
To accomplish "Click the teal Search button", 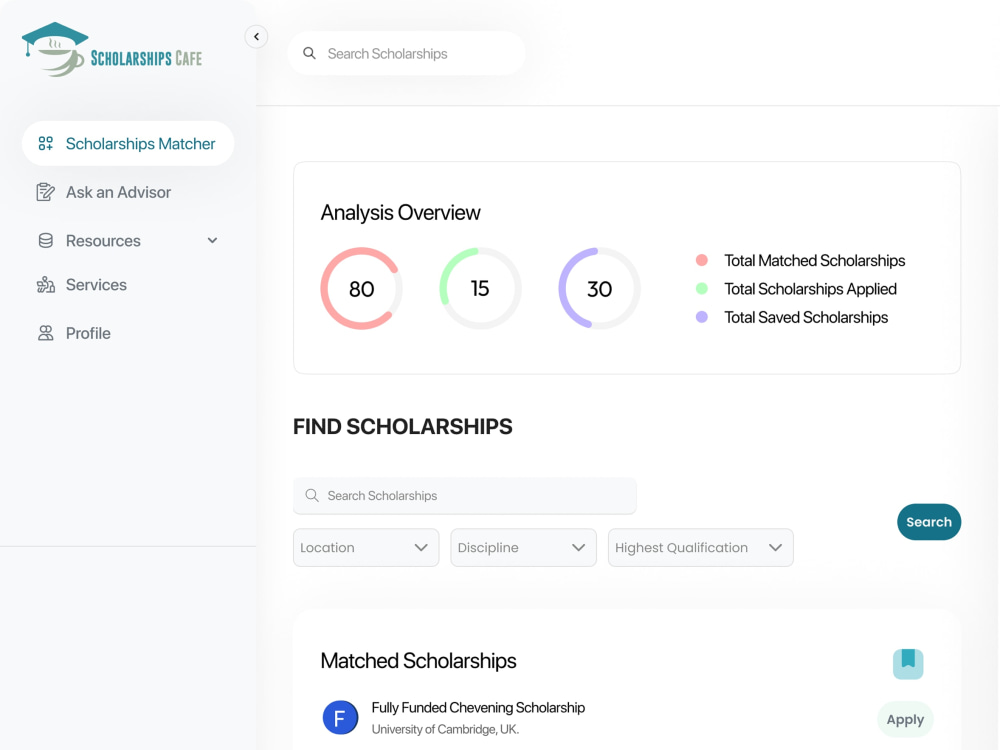I will [x=929, y=522].
